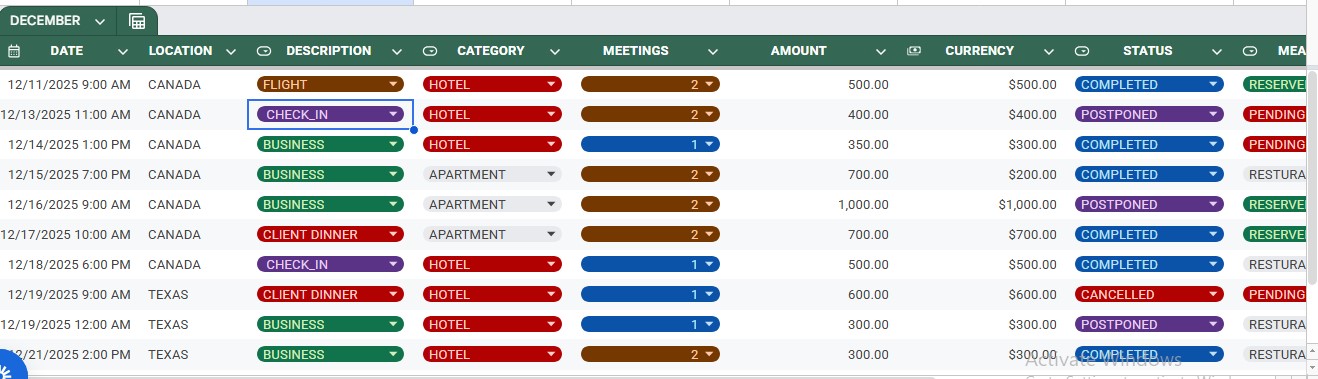
Task: Open the DATE column filter arrow
Action: [x=123, y=51]
